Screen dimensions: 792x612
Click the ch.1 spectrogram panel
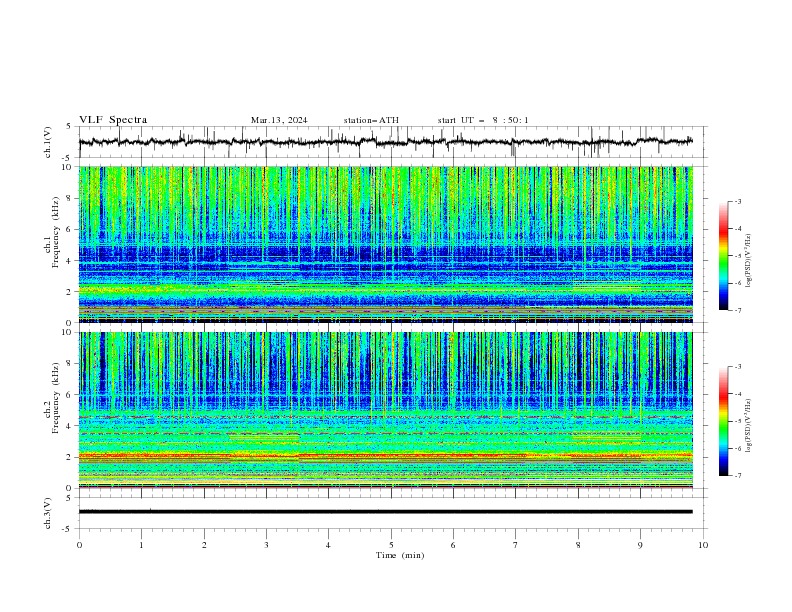[x=385, y=244]
